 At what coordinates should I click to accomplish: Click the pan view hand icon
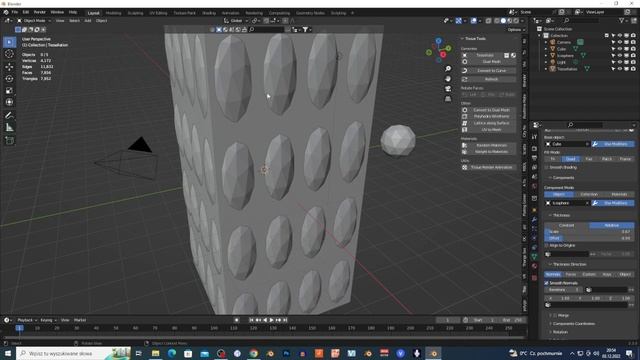tap(448, 78)
